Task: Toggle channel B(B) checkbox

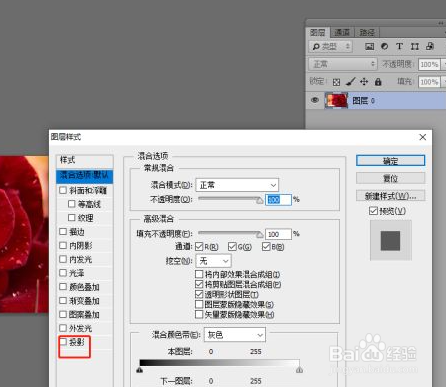Action: click(266, 247)
